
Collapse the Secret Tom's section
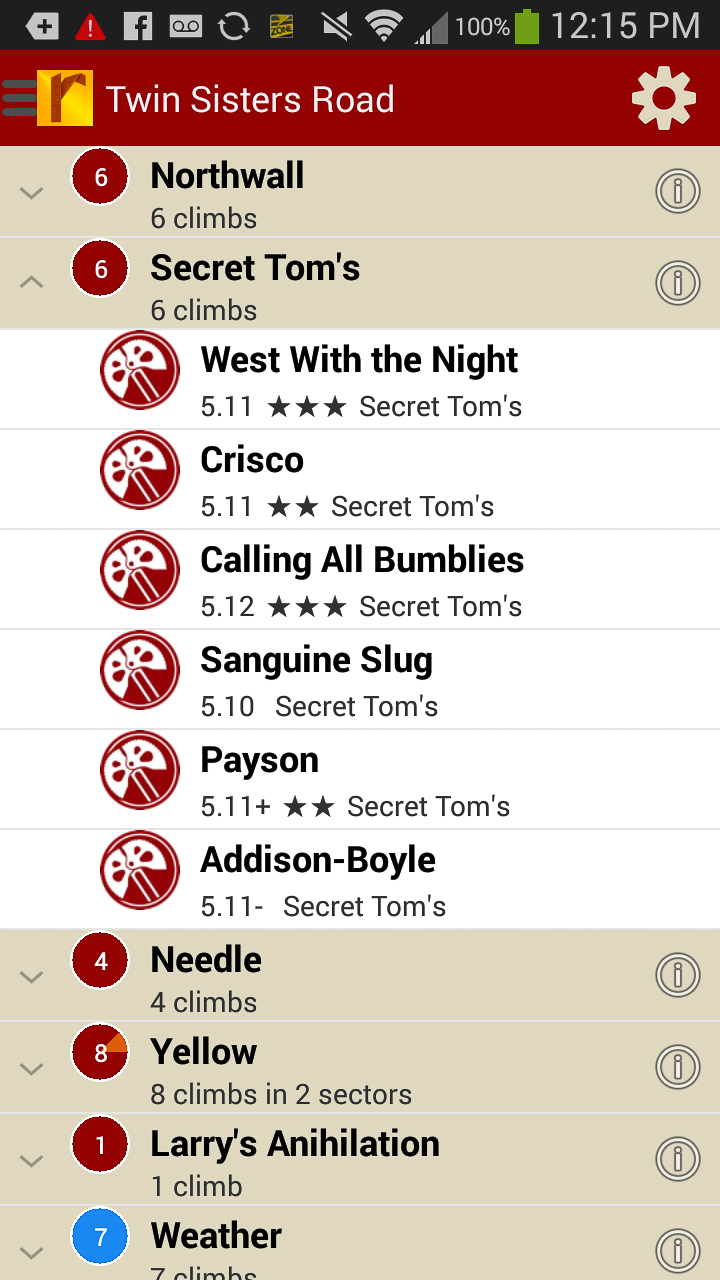click(x=32, y=283)
